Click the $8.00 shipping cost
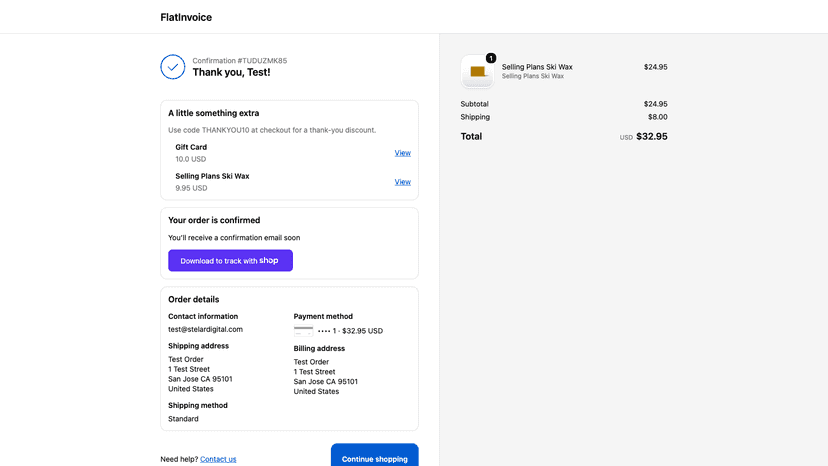This screenshot has width=828, height=466. pyautogui.click(x=657, y=117)
